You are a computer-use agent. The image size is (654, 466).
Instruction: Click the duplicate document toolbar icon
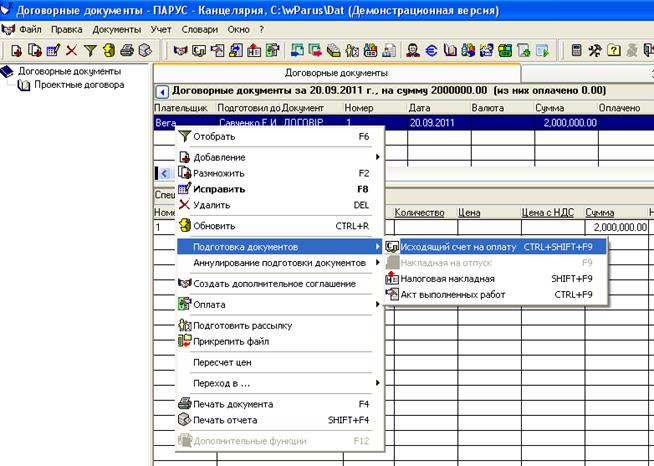[35, 50]
